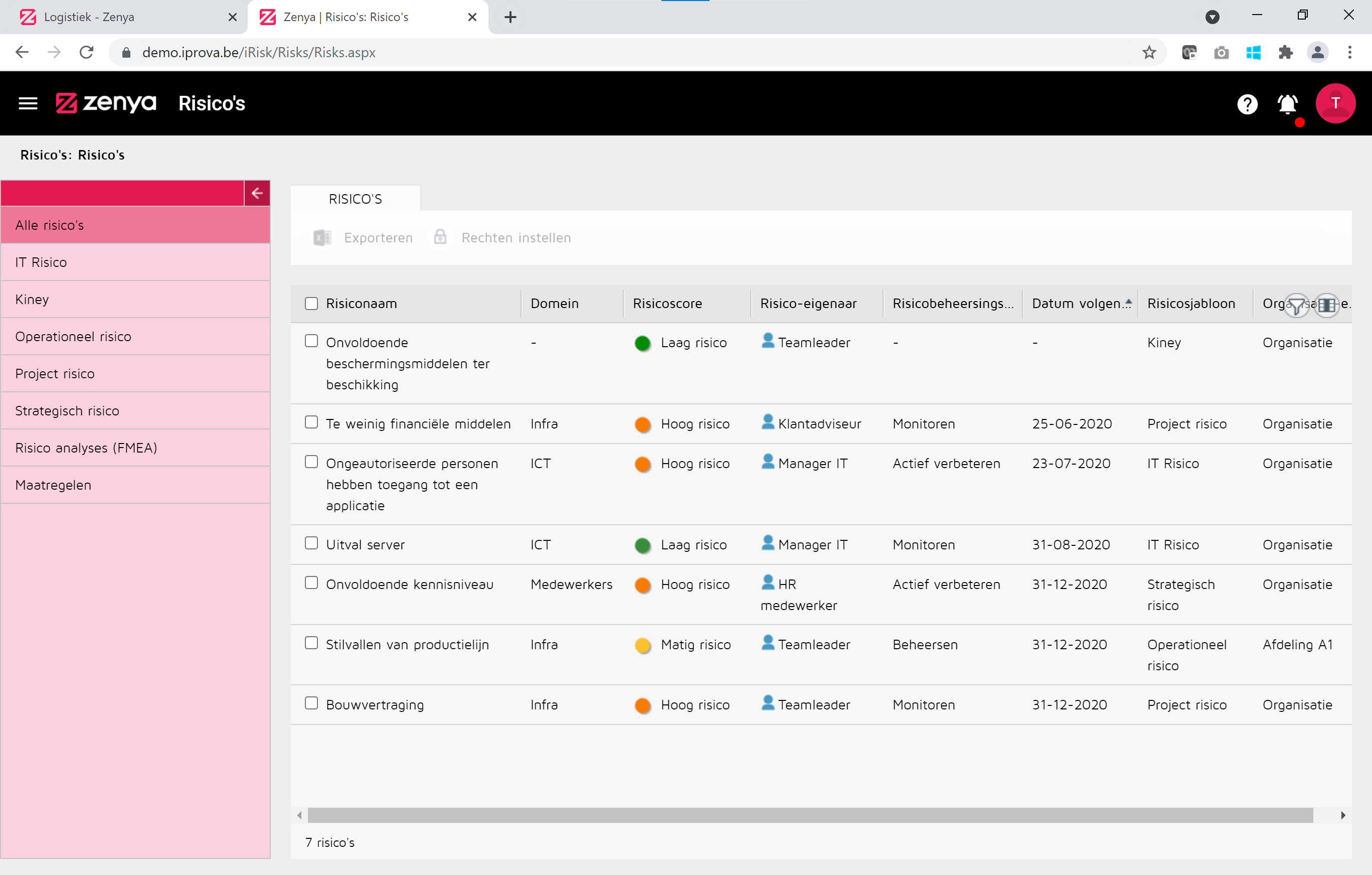This screenshot has width=1372, height=875.
Task: Open the IT Risico sidebar item
Action: click(41, 262)
